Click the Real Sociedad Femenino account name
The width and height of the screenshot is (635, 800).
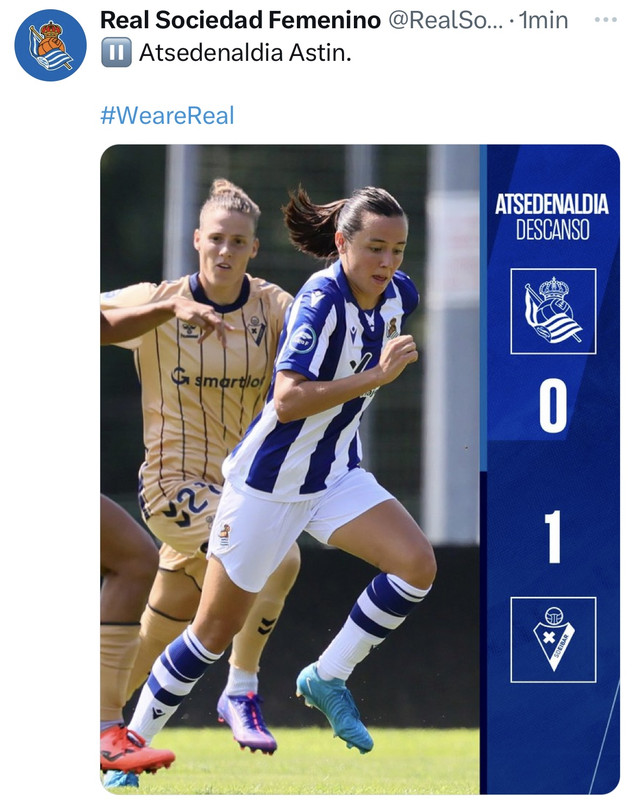pos(240,20)
